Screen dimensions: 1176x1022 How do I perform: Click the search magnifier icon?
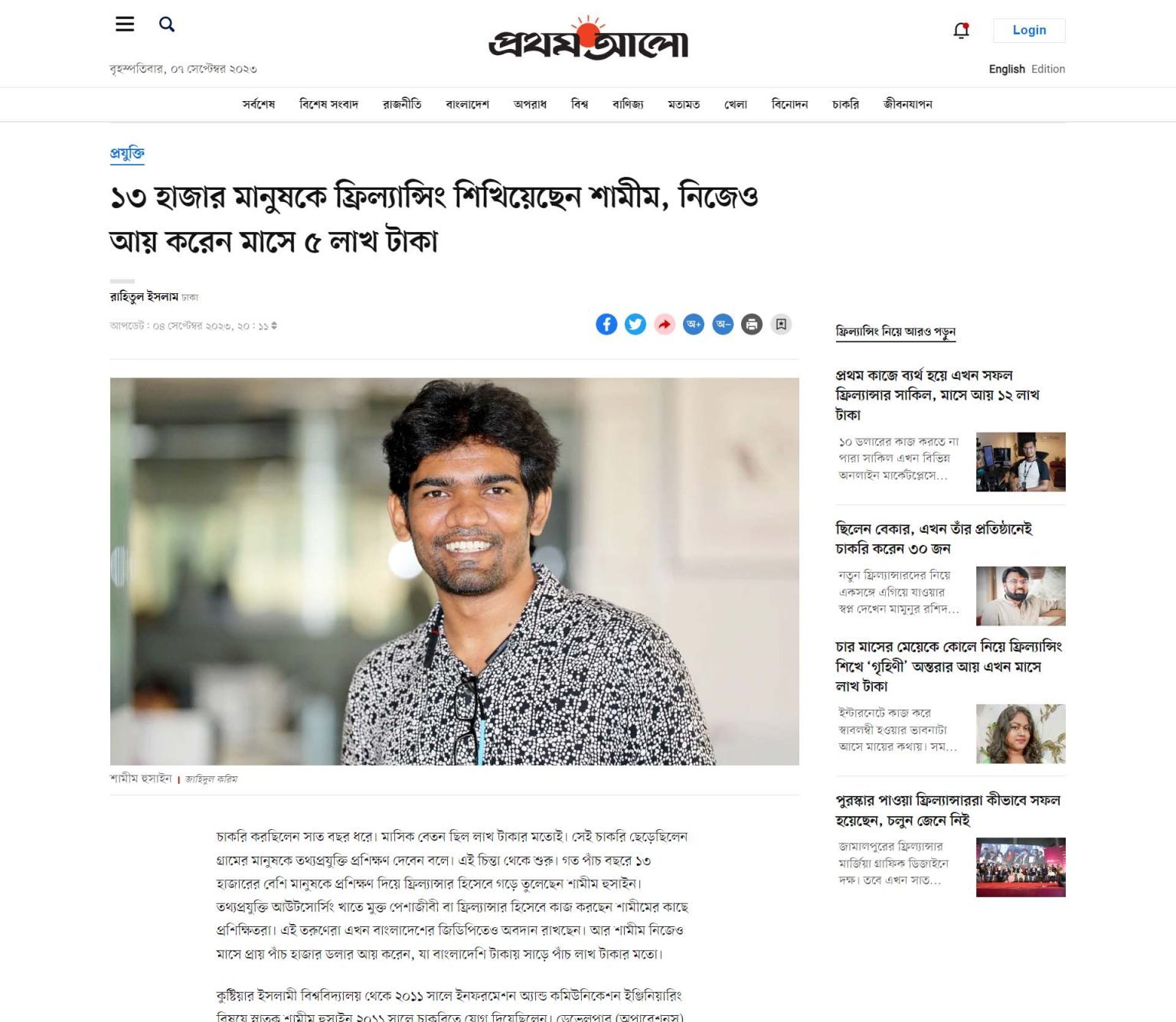167,24
